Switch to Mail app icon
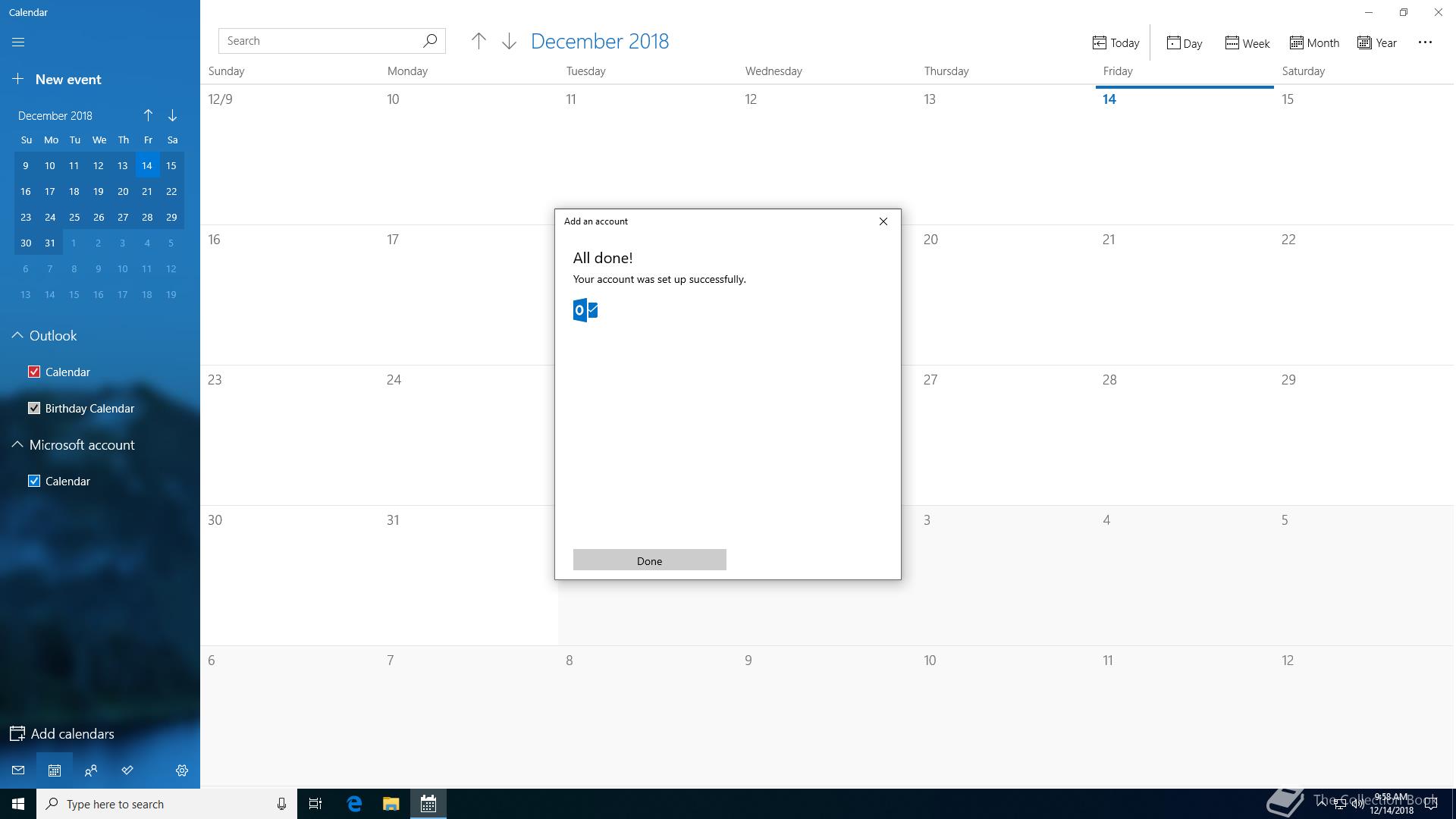This screenshot has height=819, width=1456. 18,770
